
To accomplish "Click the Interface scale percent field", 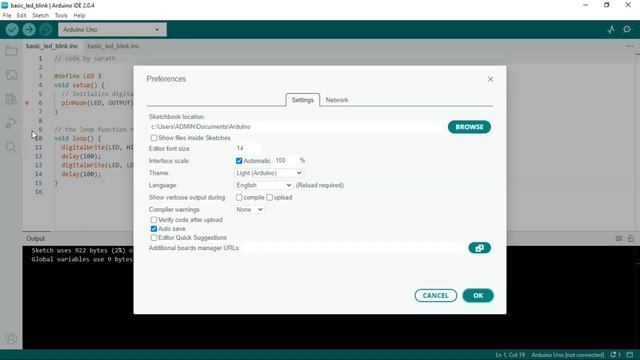I will [285, 161].
